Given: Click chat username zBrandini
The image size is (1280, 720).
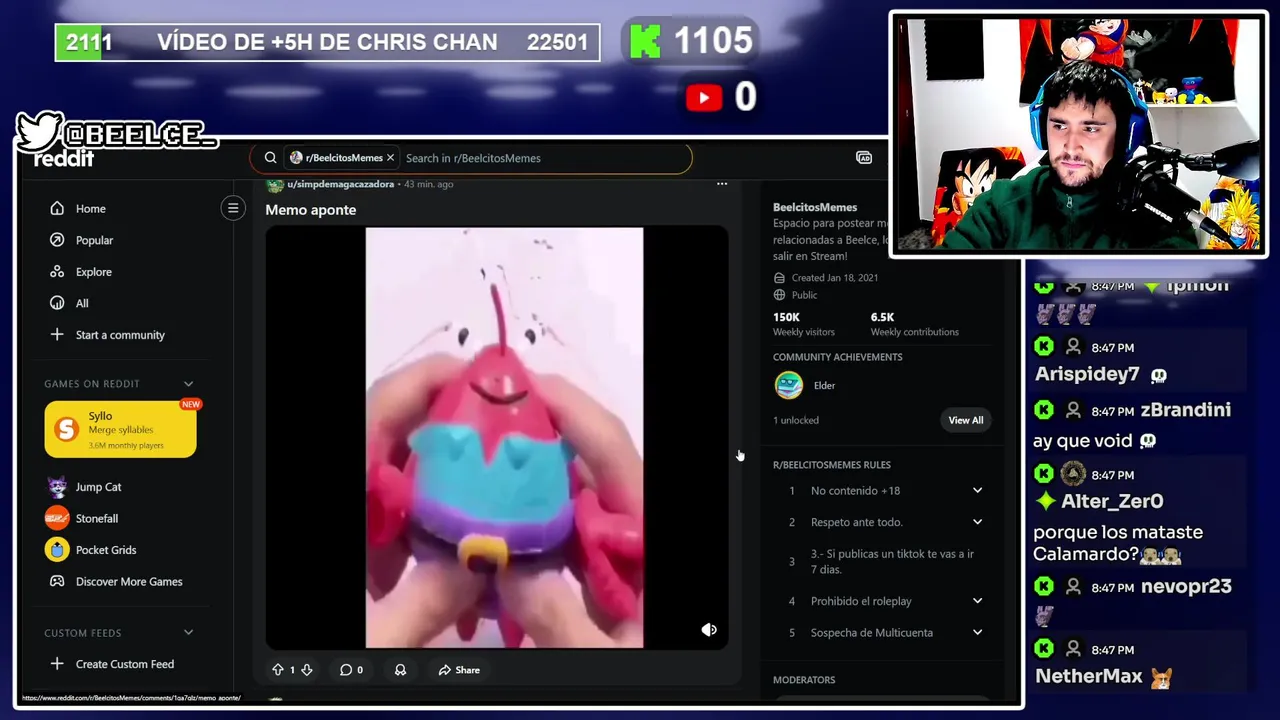Looking at the screenshot, I should coord(1185,410).
